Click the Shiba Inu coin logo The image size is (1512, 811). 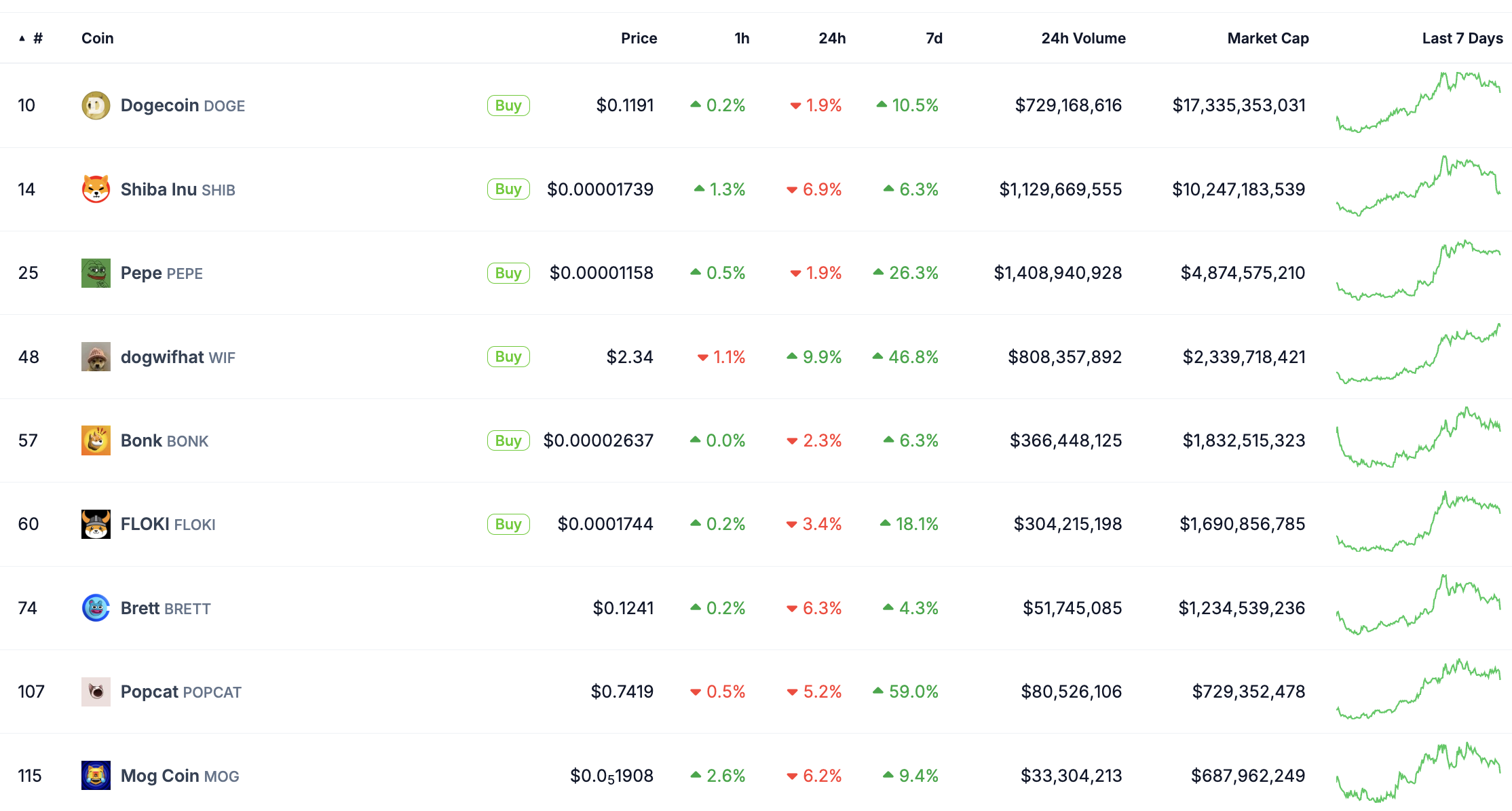pos(96,189)
